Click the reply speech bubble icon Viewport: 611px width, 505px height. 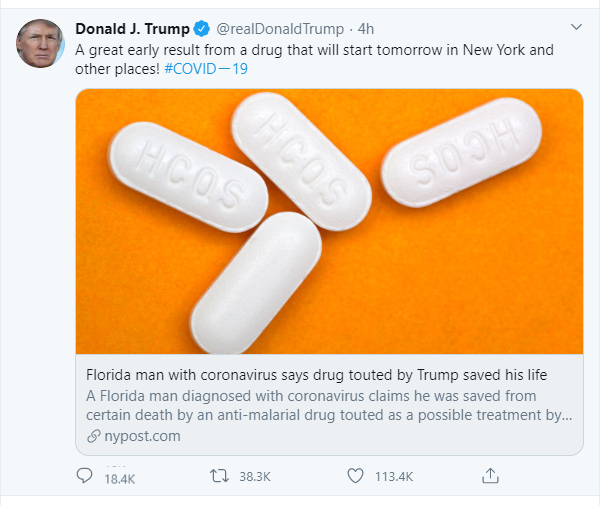(x=86, y=476)
